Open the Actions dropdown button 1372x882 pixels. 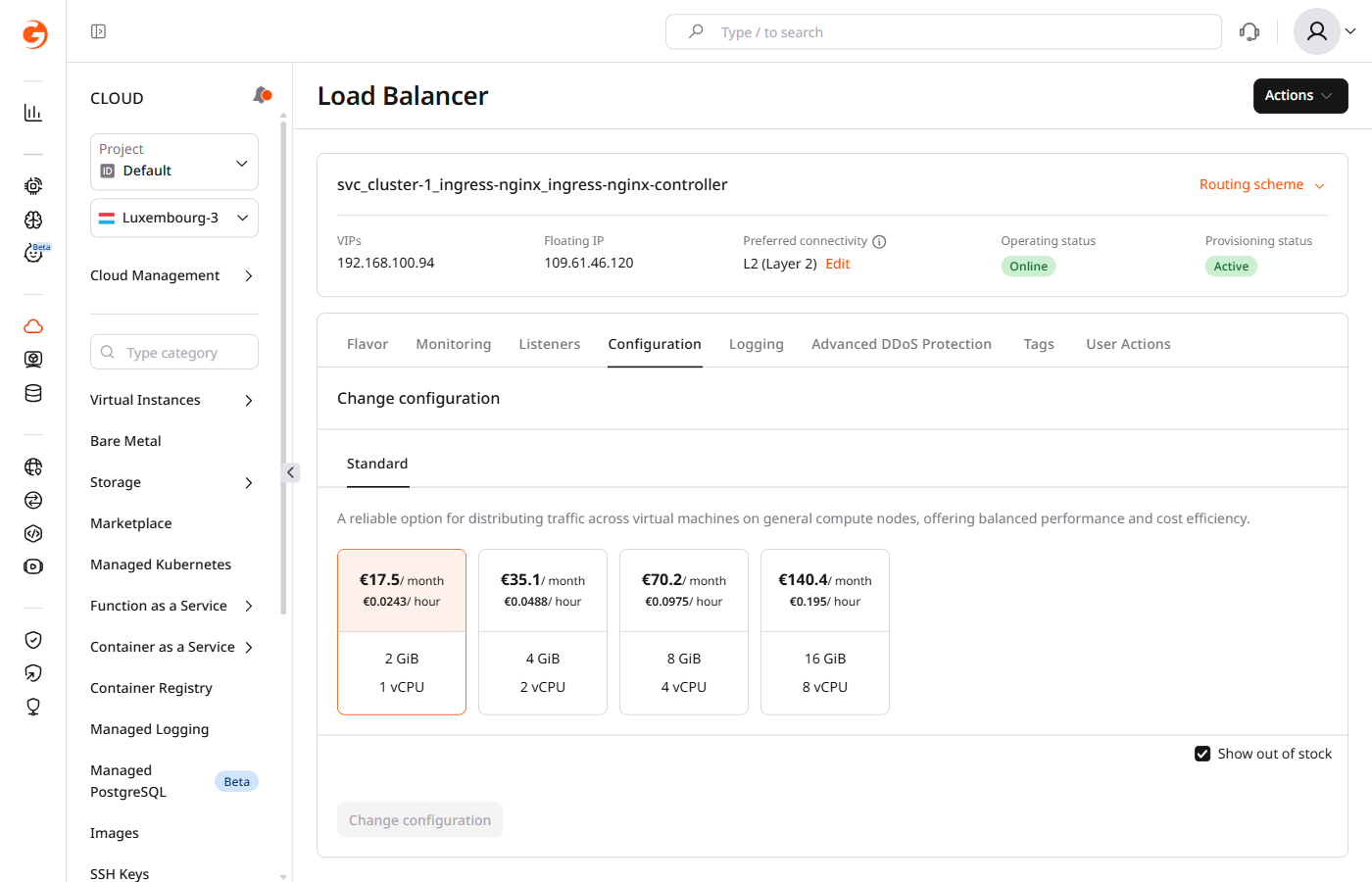coord(1300,96)
